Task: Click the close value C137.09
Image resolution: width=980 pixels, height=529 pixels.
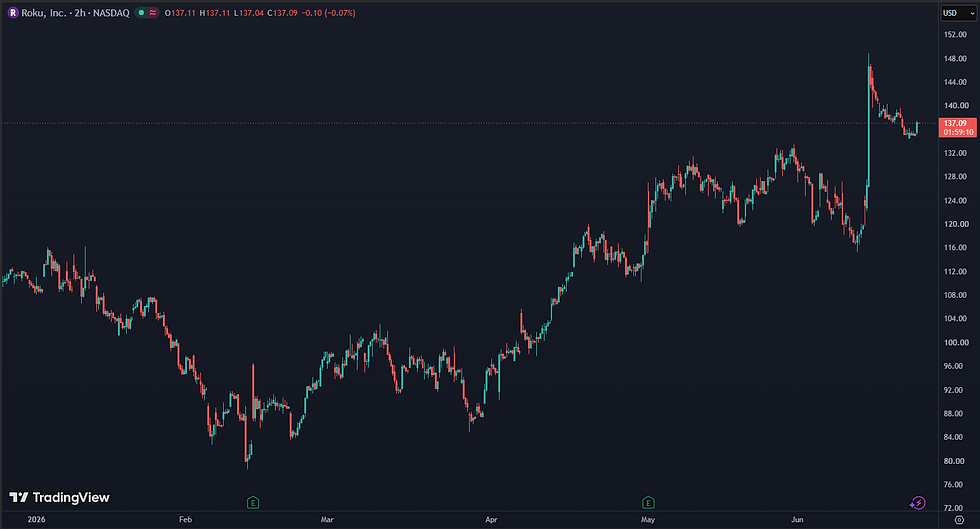Action: coord(282,13)
